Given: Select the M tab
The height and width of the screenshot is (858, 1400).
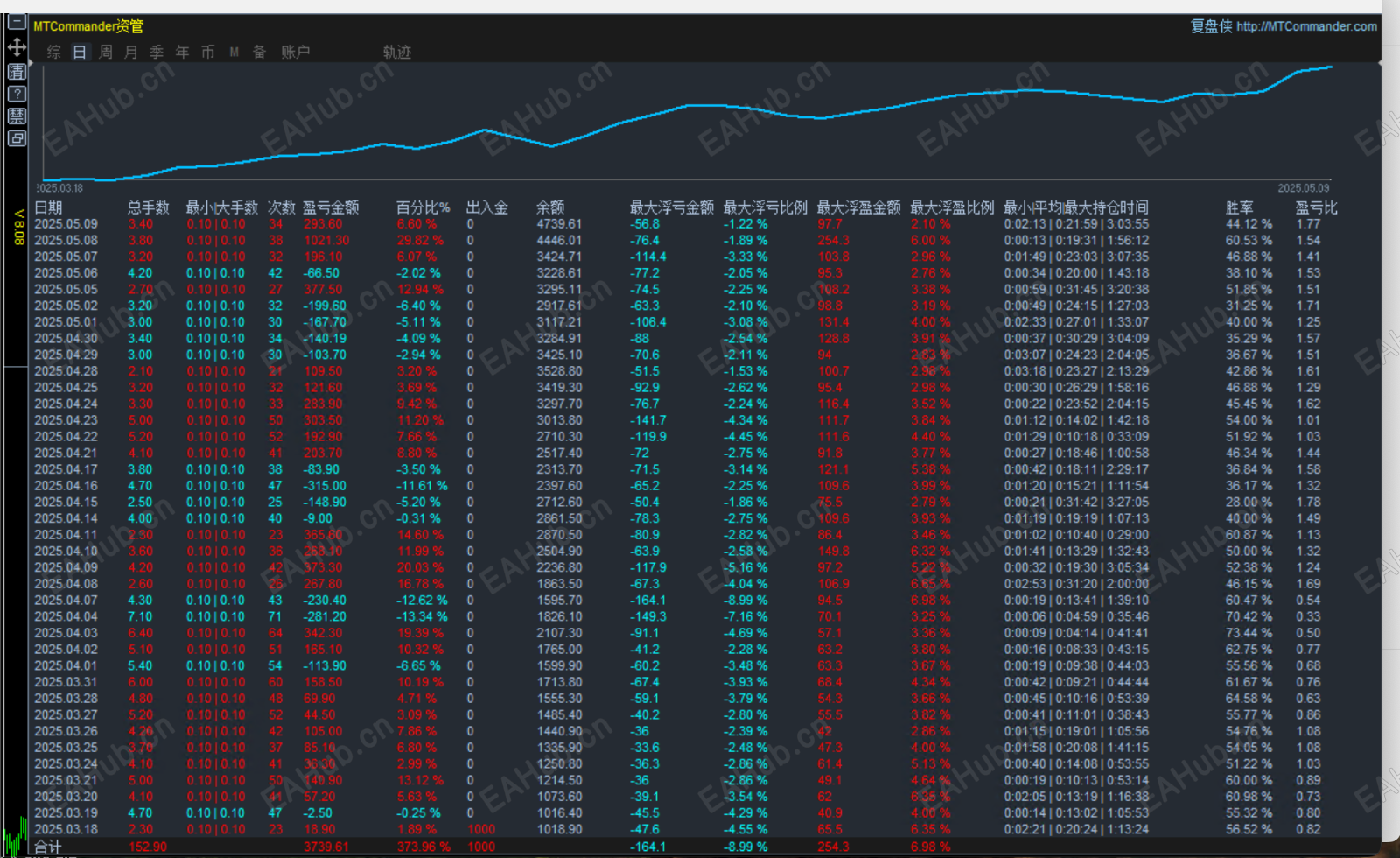Looking at the screenshot, I should click(234, 53).
